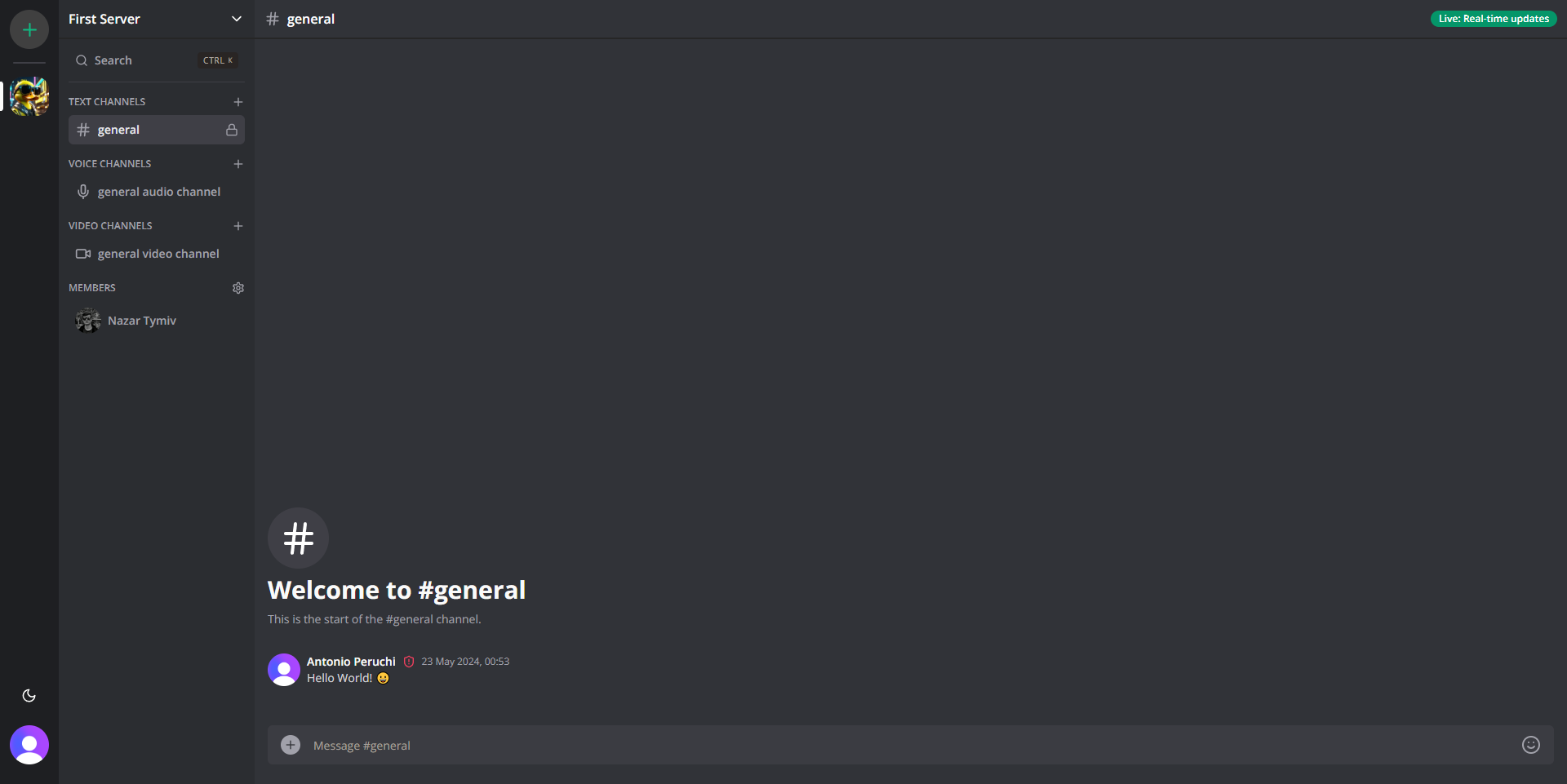Viewport: 1567px width, 784px height.
Task: Click the Live: Real-time updates badge
Action: [x=1494, y=19]
